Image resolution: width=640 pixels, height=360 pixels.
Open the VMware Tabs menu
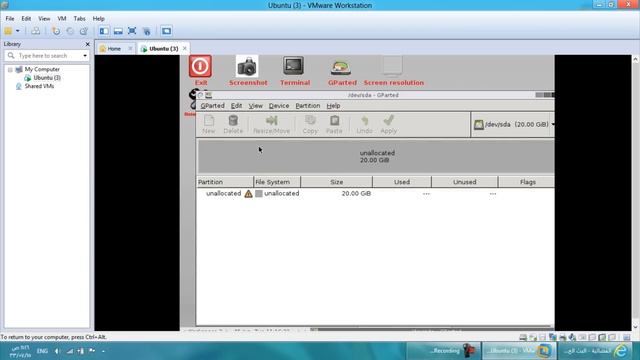pyautogui.click(x=79, y=19)
